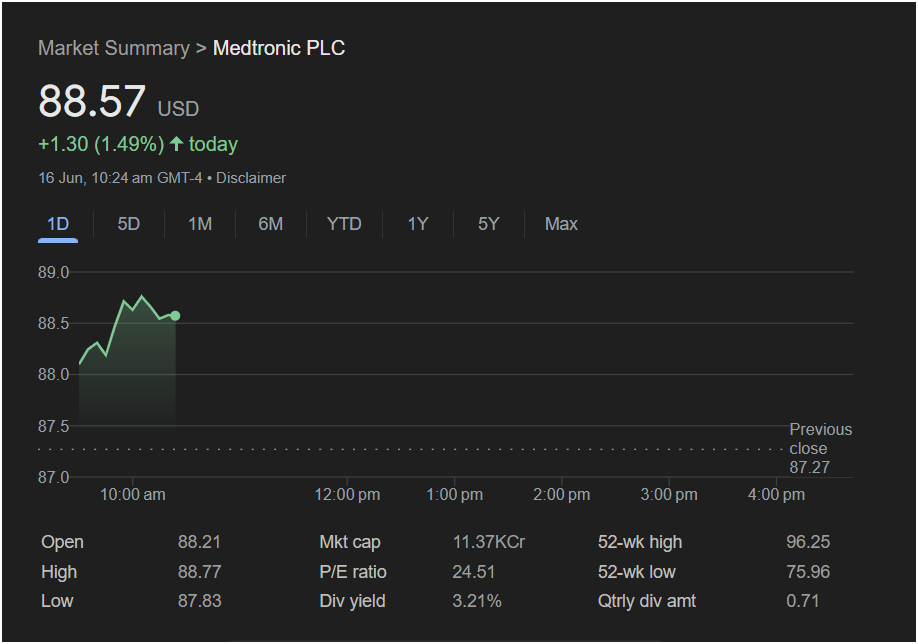Click the Previous close 87.27 label

(x=820, y=448)
